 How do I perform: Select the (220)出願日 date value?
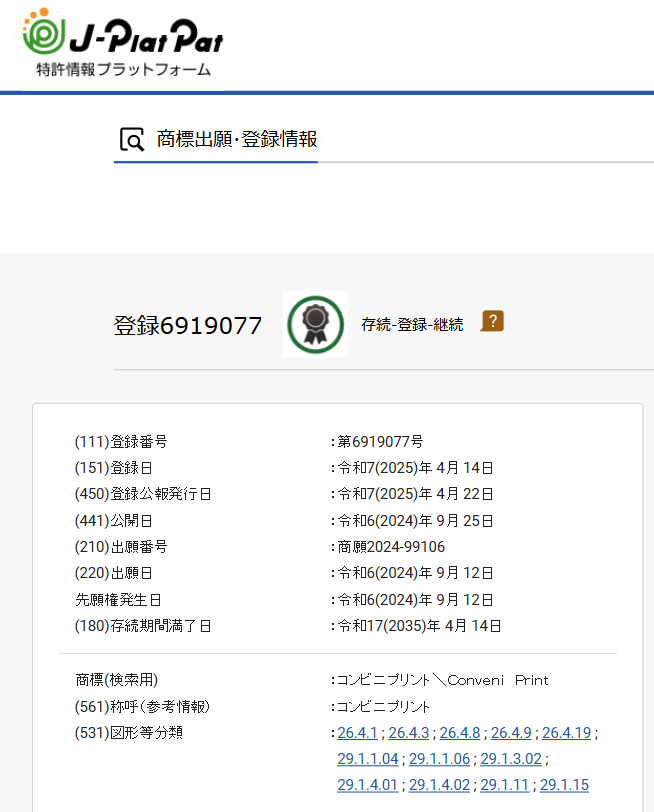click(416, 573)
